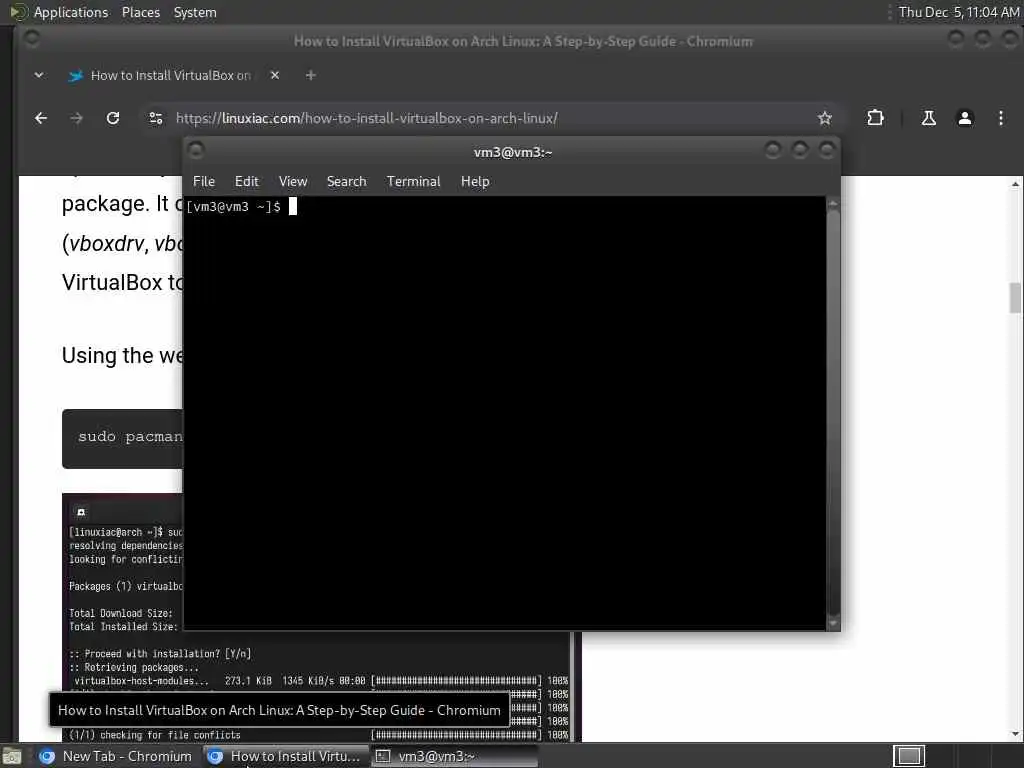Click the workspace switcher in bottom panel
Image resolution: width=1024 pixels, height=768 pixels.
908,756
